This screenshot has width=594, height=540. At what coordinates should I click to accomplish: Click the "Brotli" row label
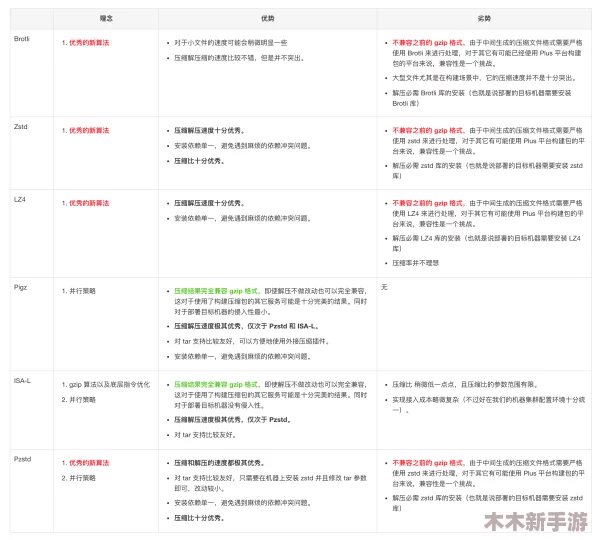[x=22, y=39]
